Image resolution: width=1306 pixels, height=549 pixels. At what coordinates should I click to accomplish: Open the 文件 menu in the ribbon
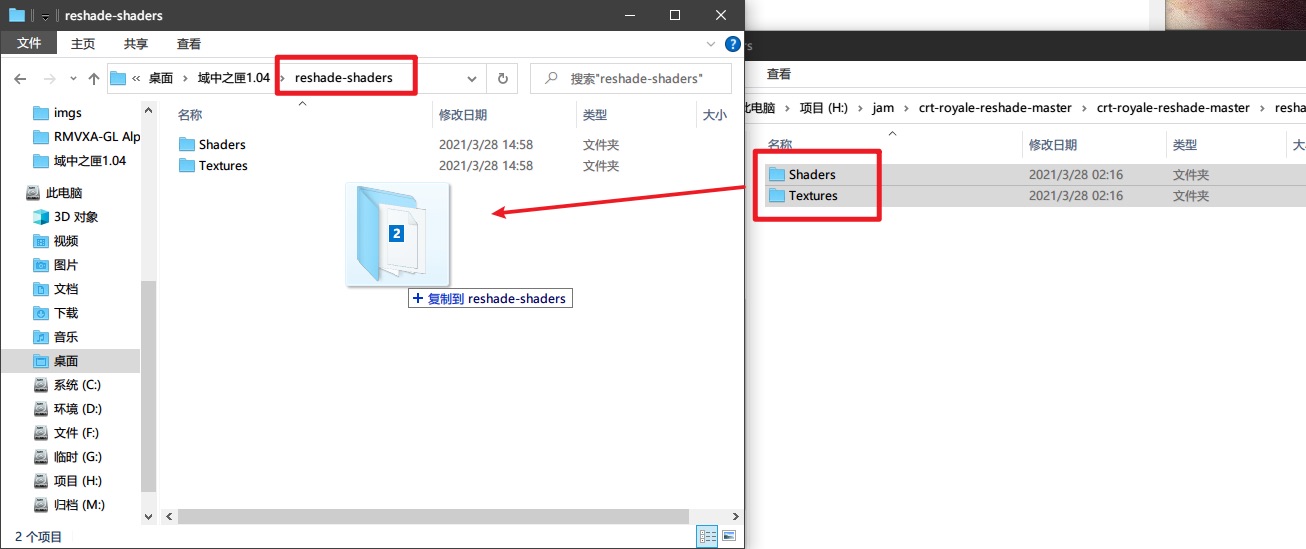point(29,44)
